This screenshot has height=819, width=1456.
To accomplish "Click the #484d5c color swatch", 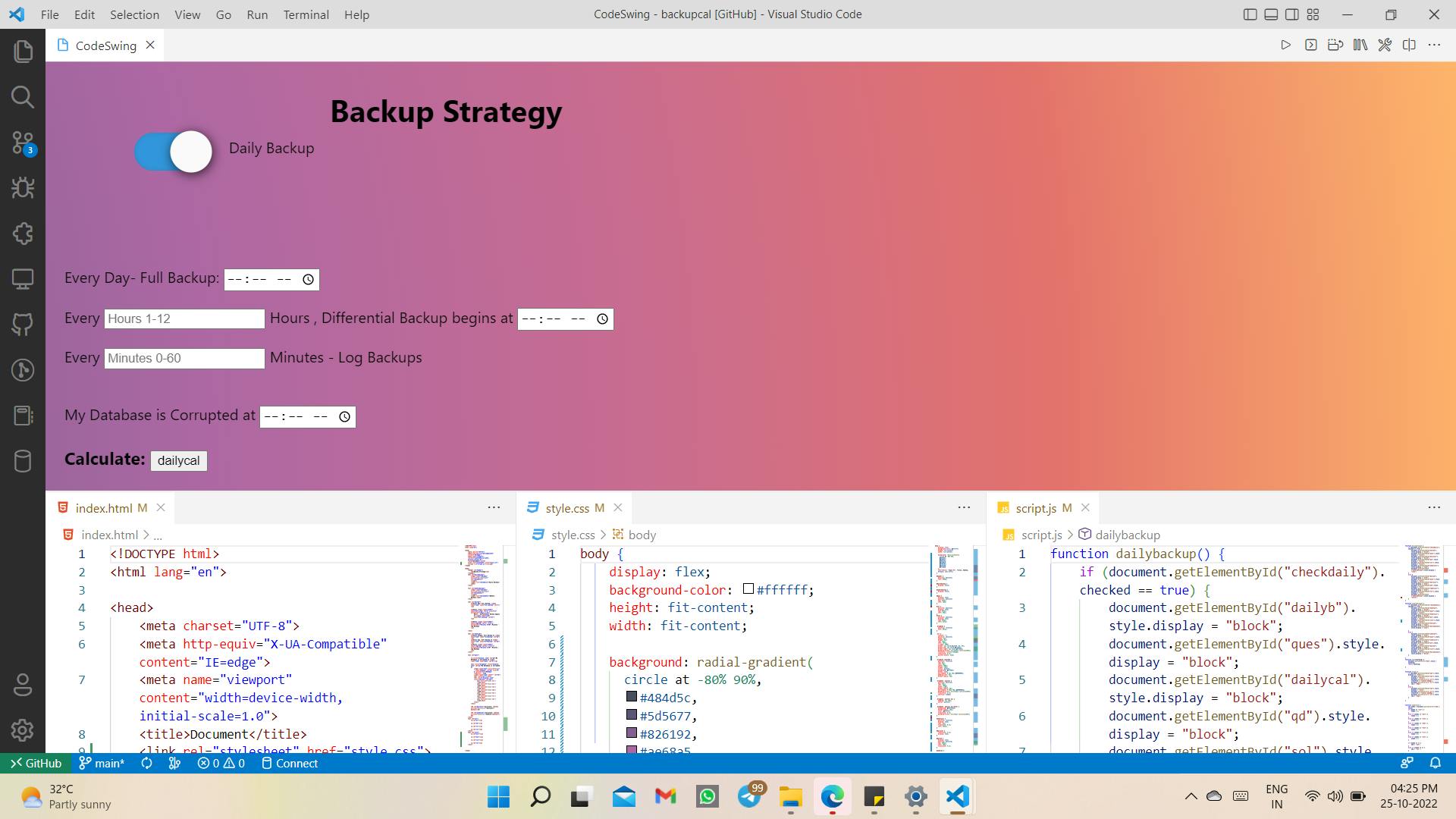I will pyautogui.click(x=631, y=697).
